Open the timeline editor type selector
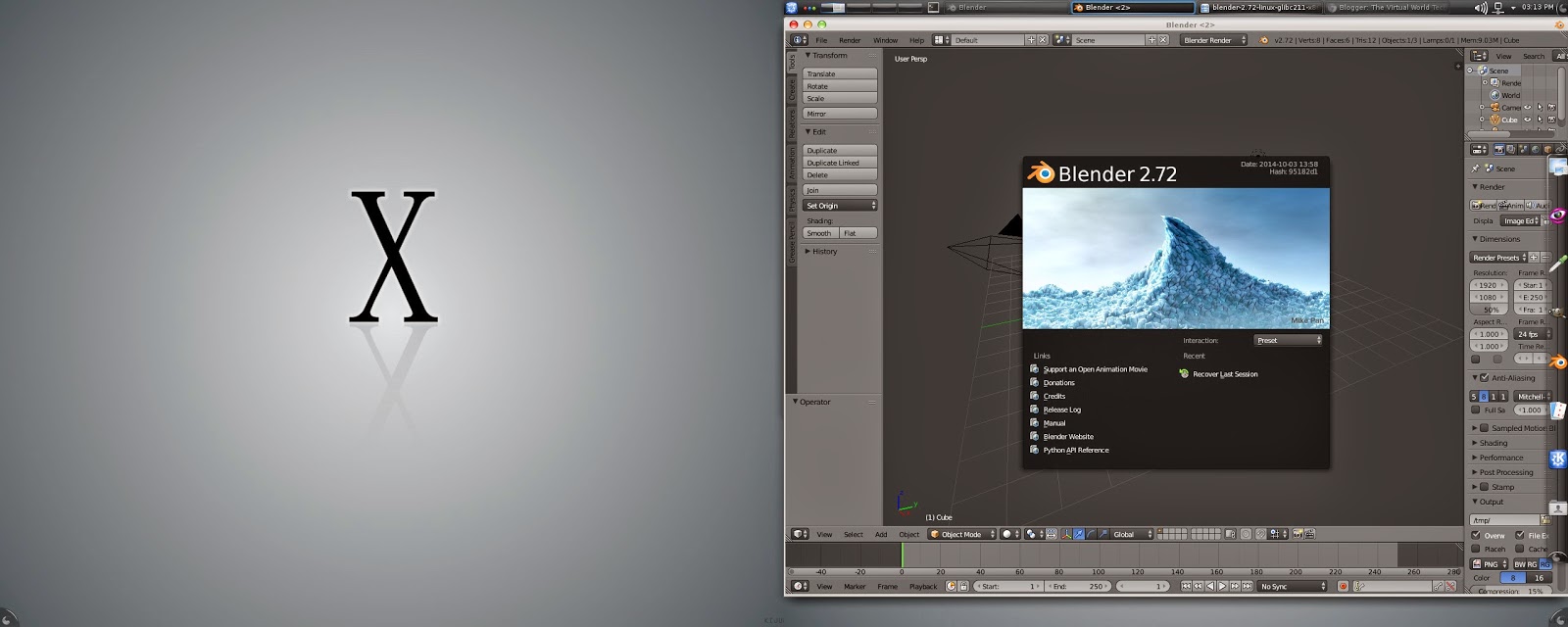 801,586
